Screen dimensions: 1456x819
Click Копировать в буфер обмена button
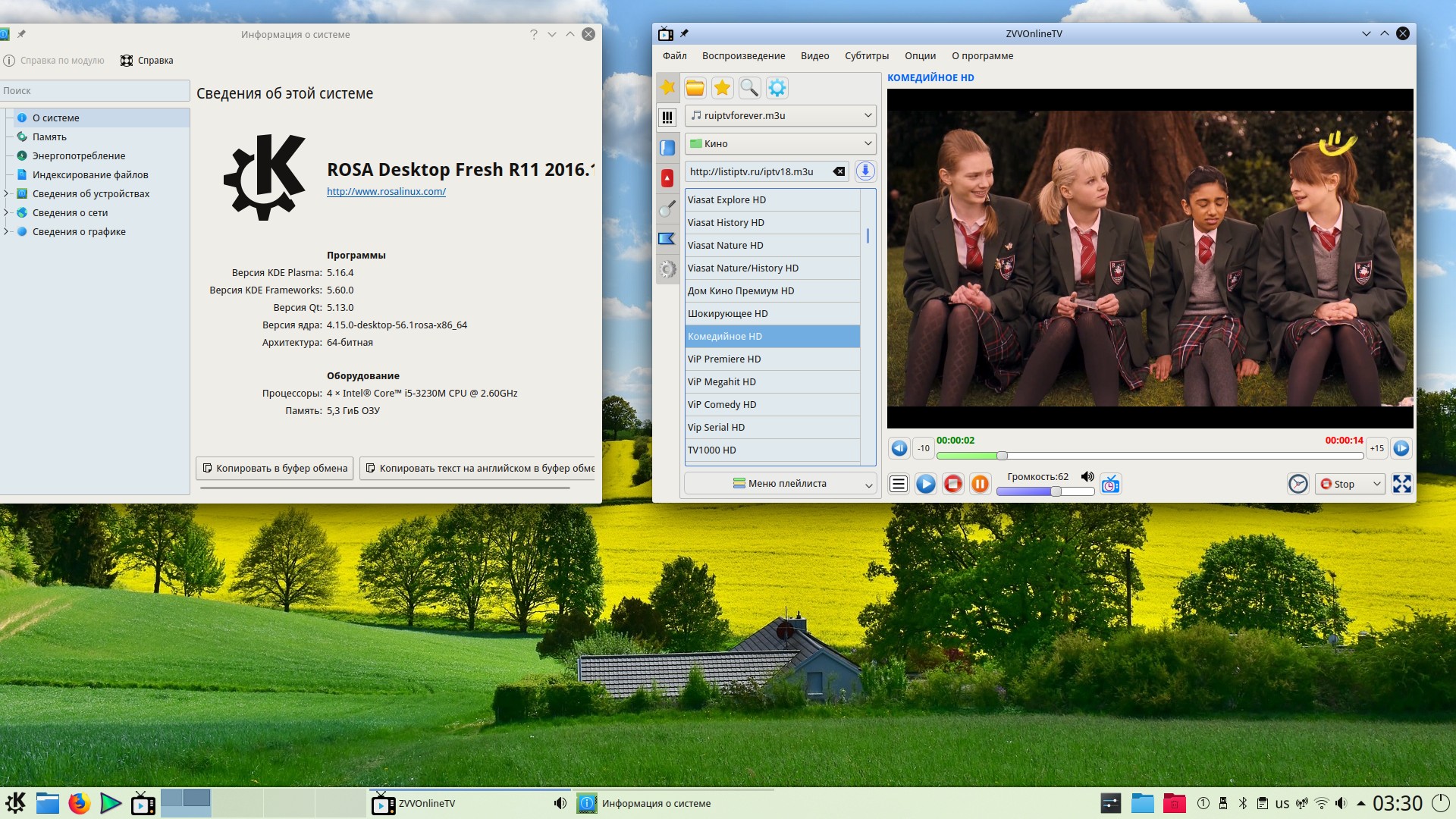coord(275,468)
